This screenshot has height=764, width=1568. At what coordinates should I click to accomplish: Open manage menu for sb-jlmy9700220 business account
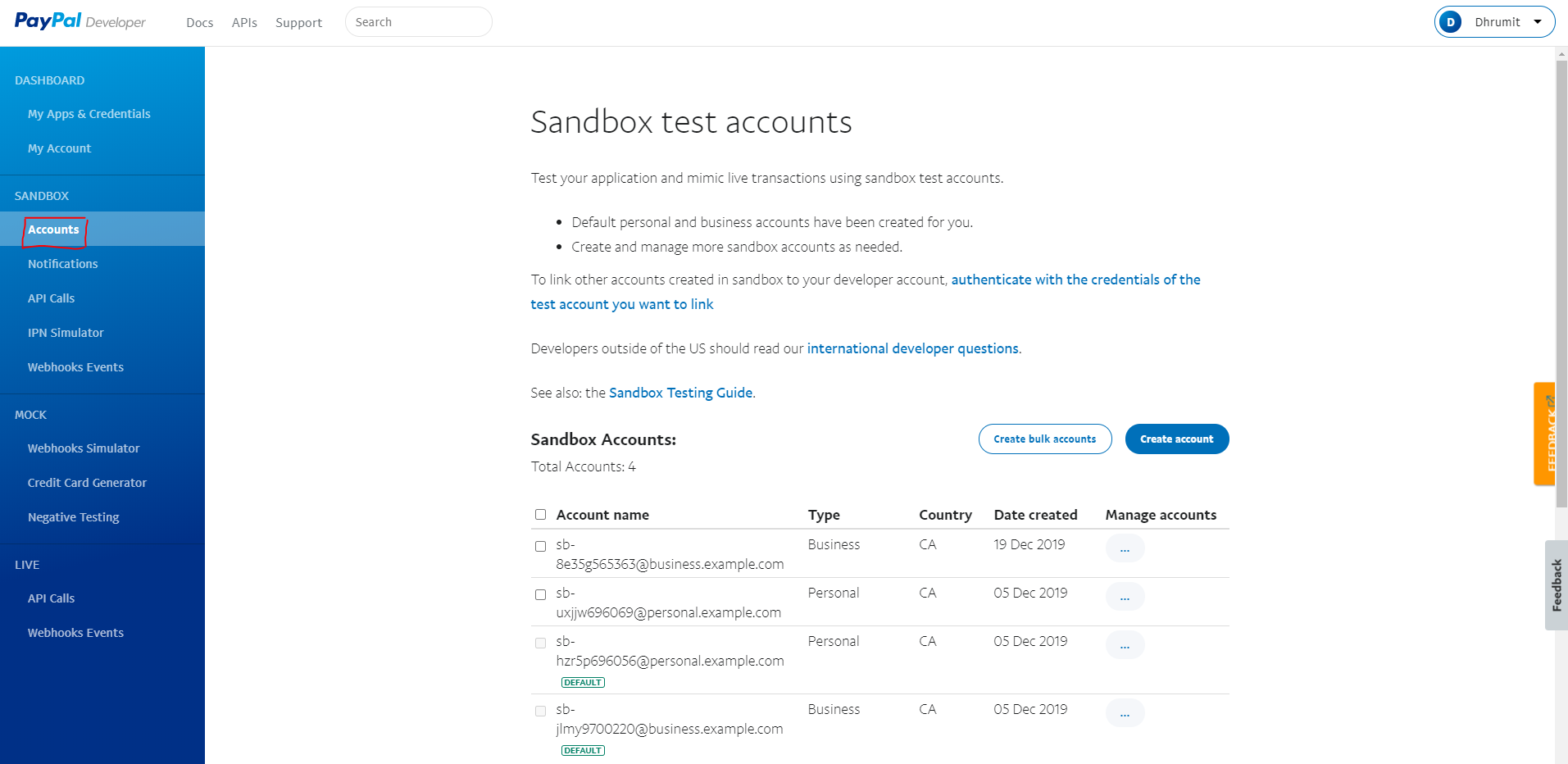tap(1125, 713)
